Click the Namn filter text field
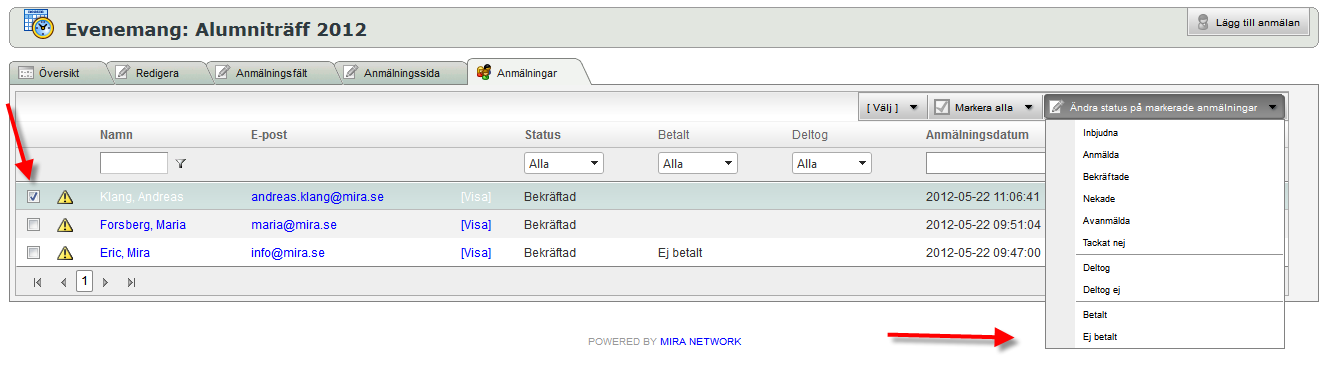The width and height of the screenshot is (1333, 373). (134, 163)
